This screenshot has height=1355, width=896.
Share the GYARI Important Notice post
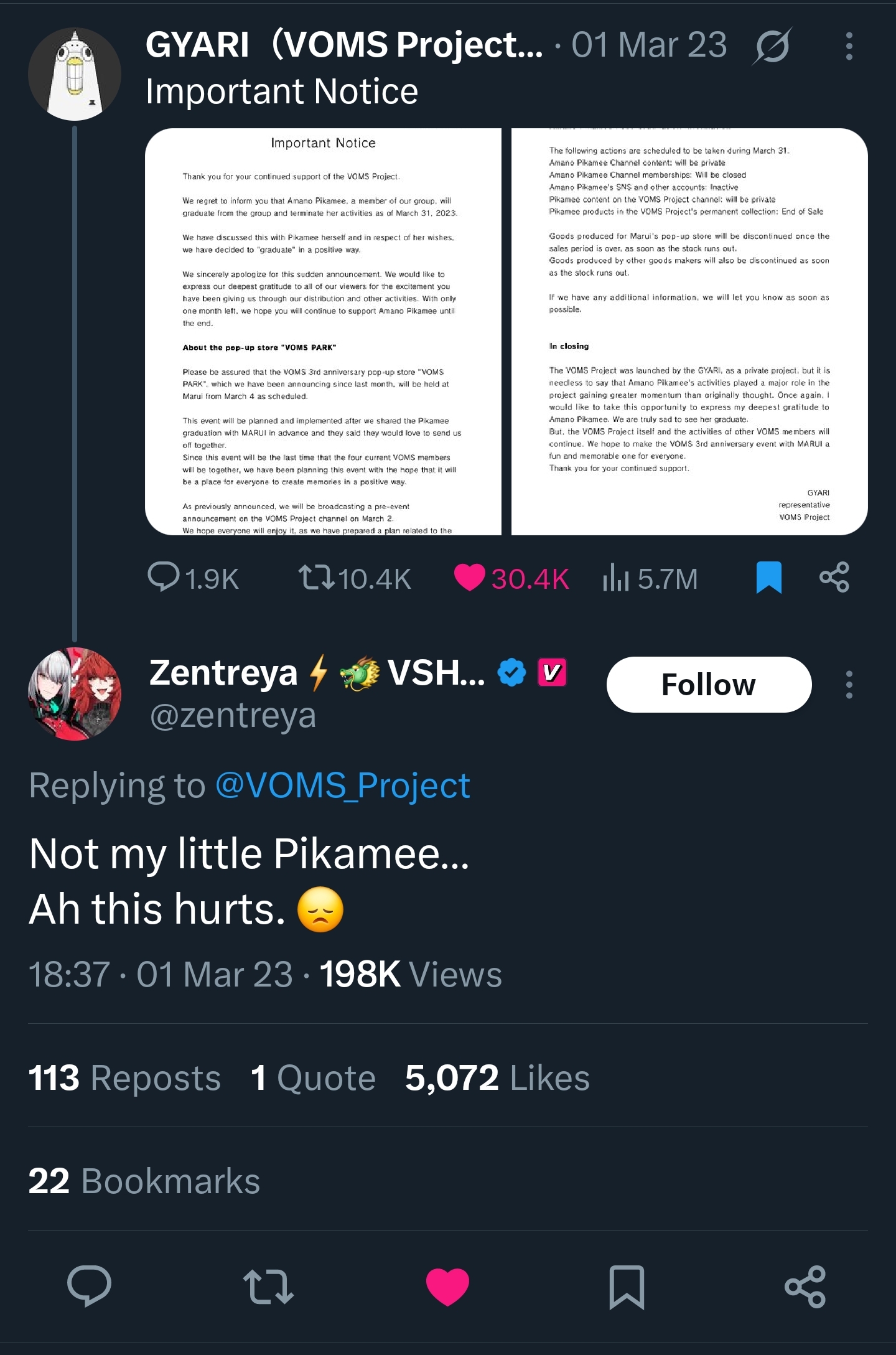click(834, 577)
